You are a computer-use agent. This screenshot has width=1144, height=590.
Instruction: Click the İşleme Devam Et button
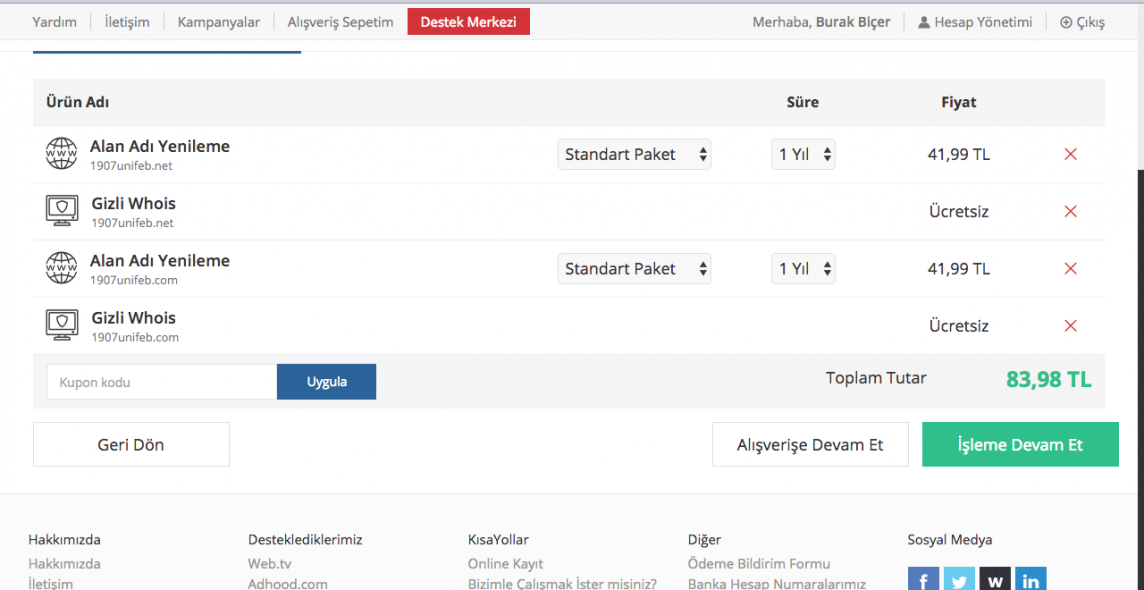point(1020,445)
